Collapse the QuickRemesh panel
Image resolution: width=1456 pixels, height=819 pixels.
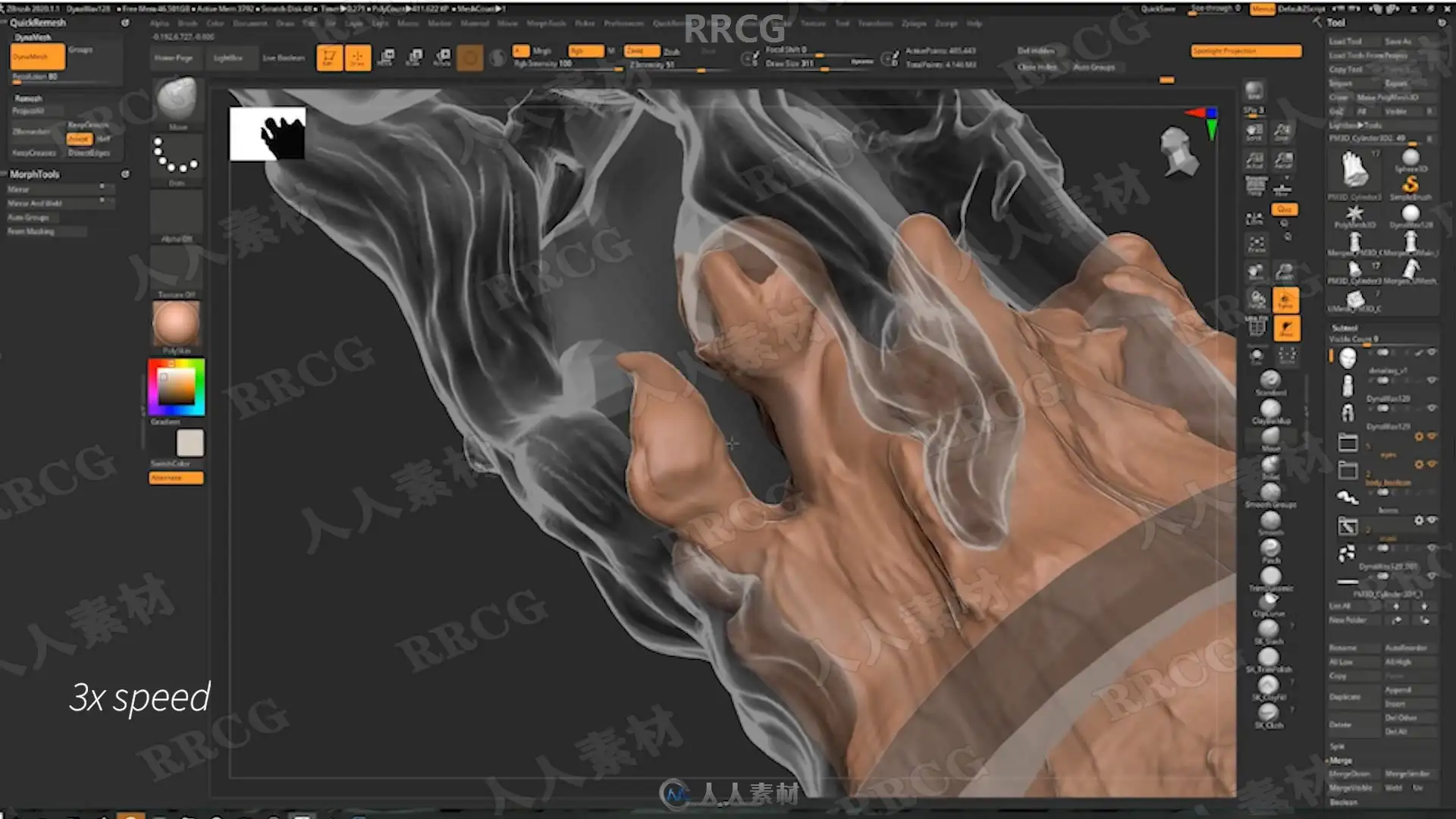38,23
